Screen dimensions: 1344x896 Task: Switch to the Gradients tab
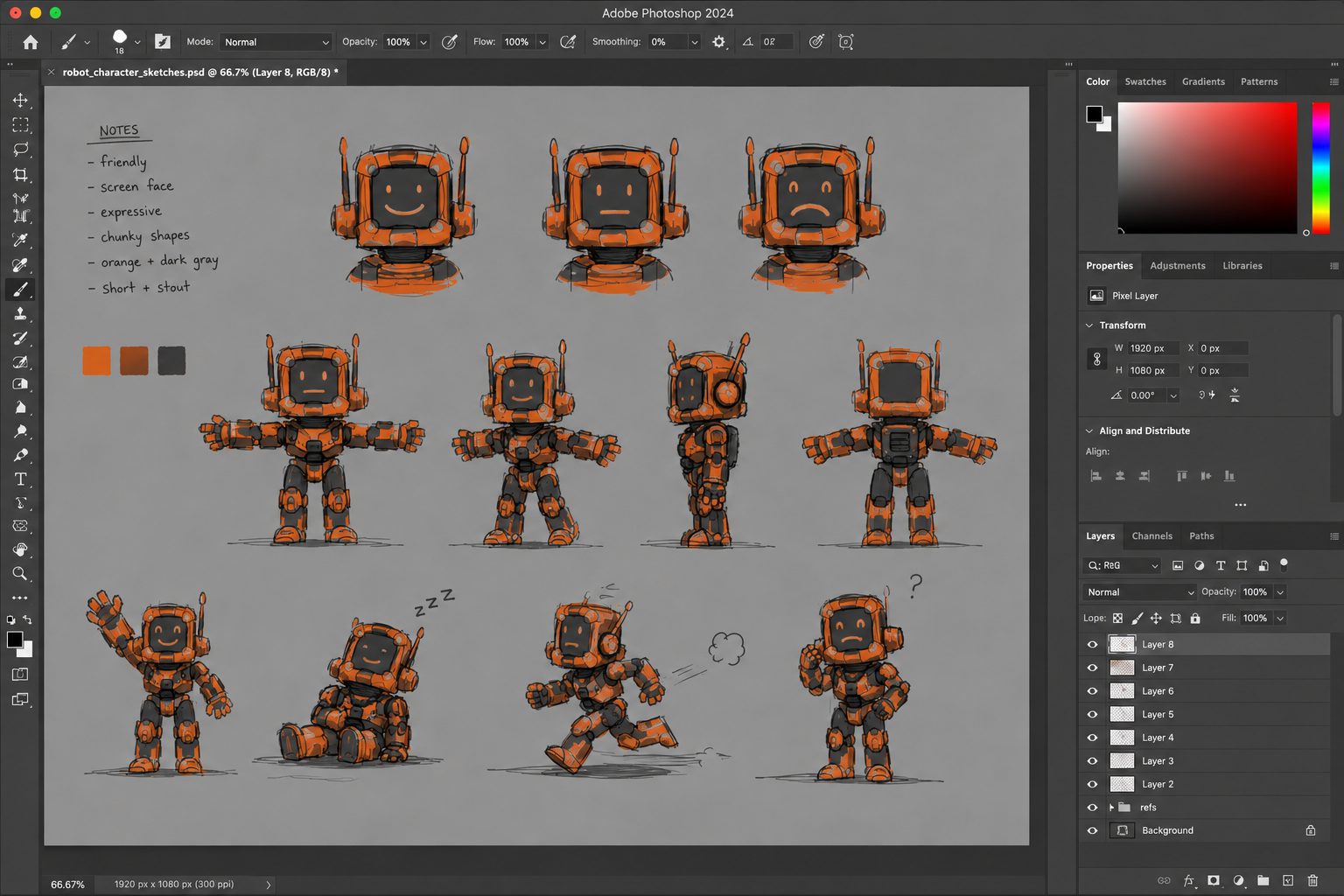pyautogui.click(x=1203, y=82)
